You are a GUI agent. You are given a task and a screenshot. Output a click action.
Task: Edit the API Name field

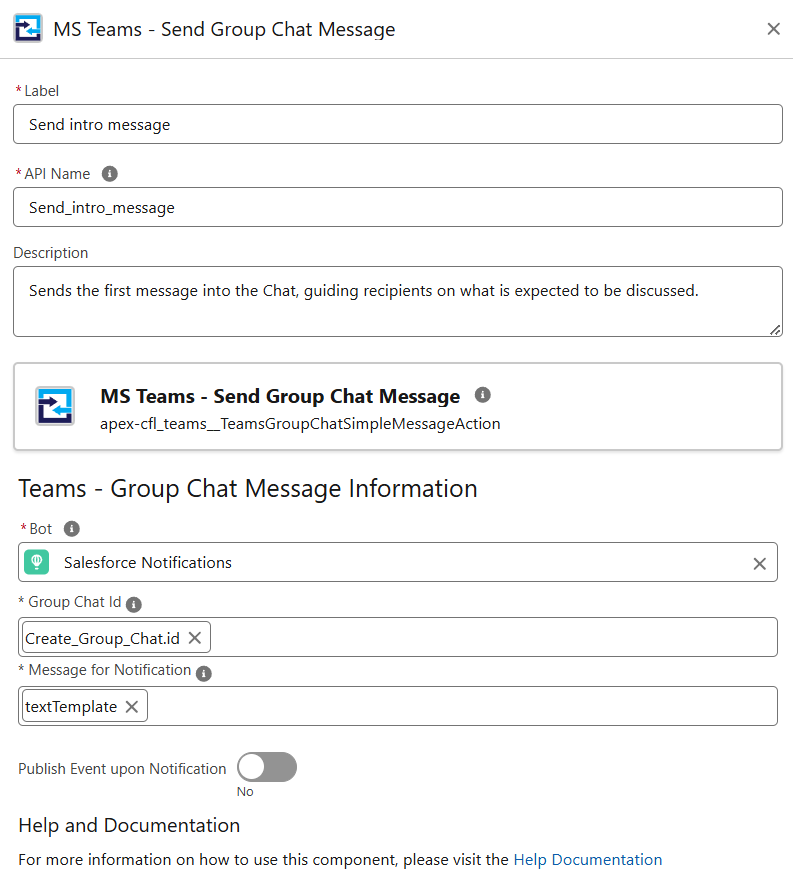tap(398, 207)
